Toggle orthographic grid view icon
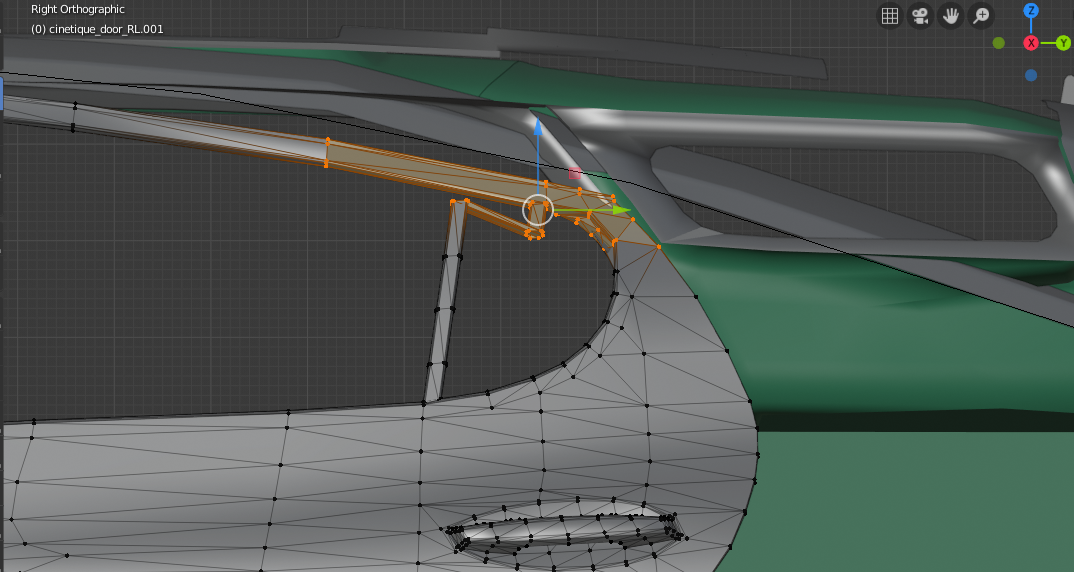Image resolution: width=1074 pixels, height=572 pixels. pos(890,16)
